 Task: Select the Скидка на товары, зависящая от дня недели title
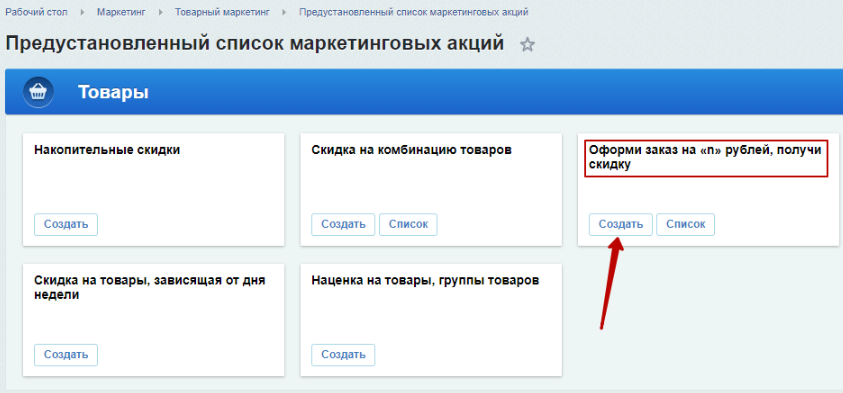(x=150, y=288)
